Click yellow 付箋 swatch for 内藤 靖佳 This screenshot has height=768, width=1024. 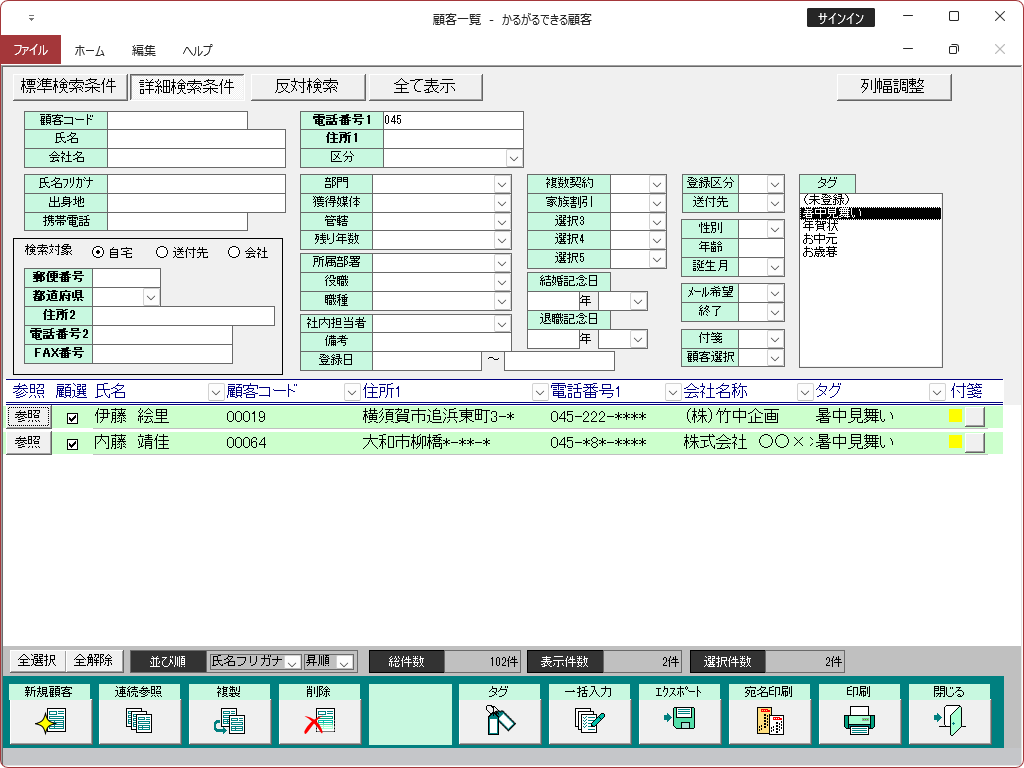(955, 442)
